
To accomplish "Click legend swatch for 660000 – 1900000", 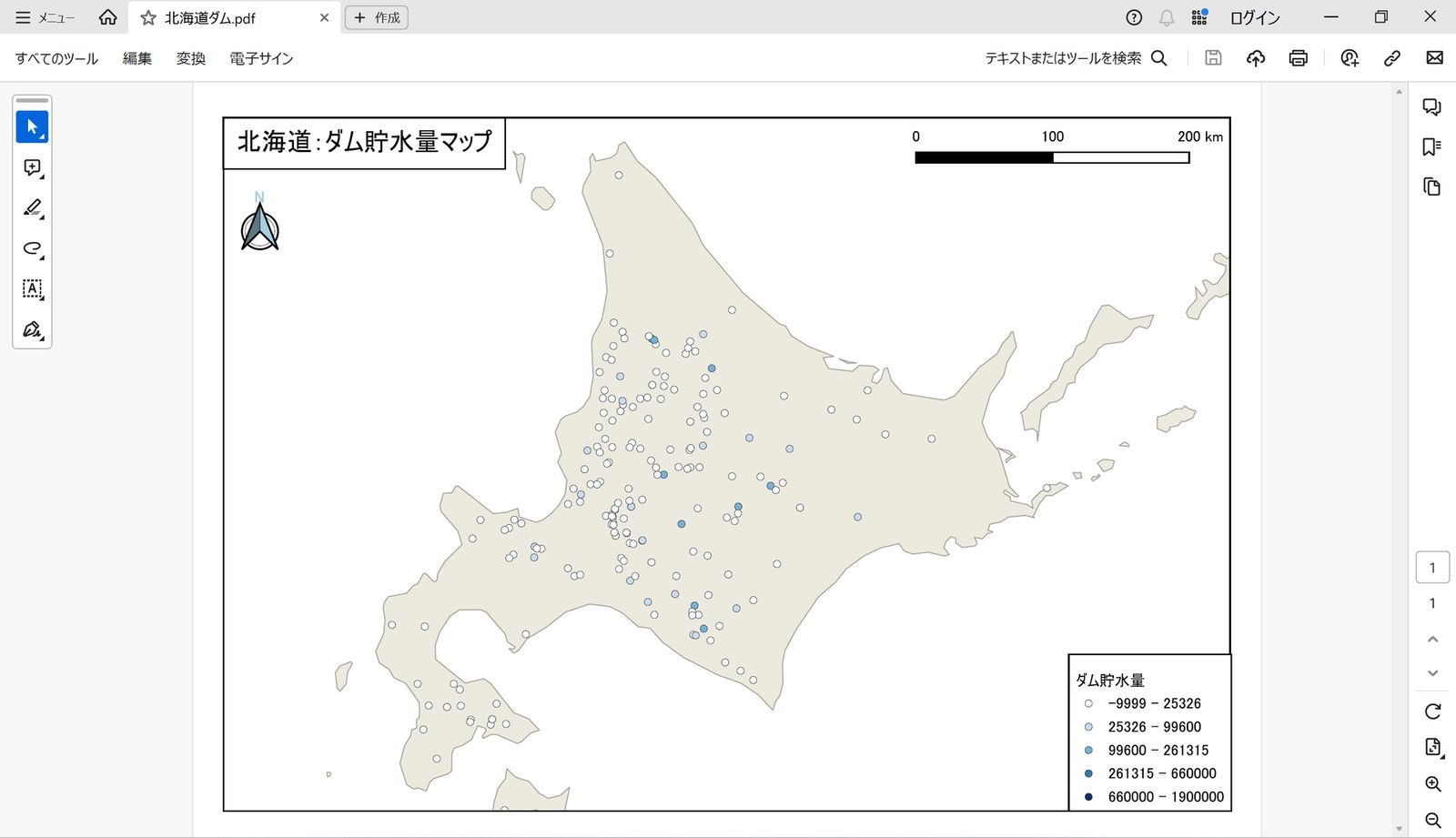I will tap(1088, 797).
